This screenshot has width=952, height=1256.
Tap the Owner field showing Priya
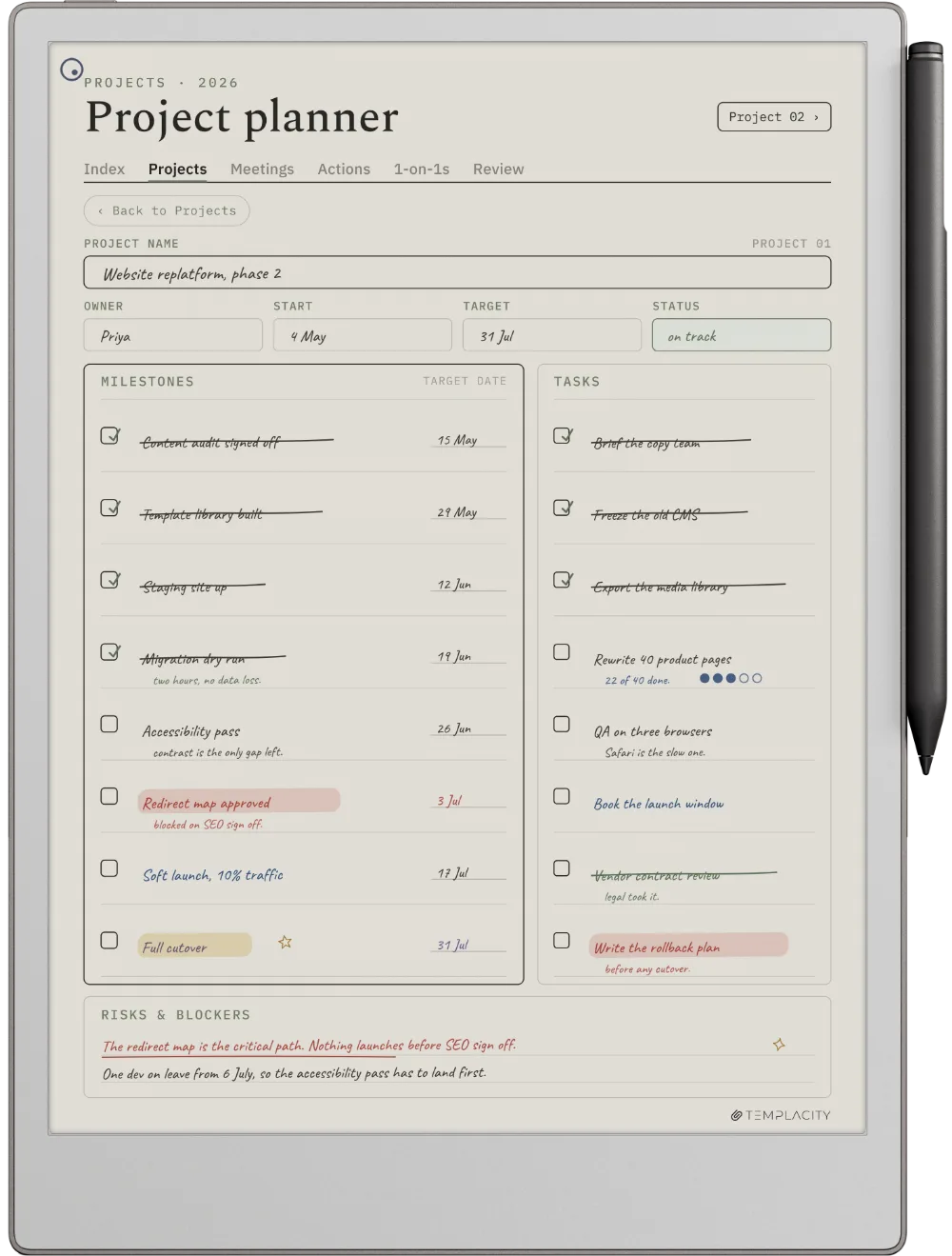coord(172,335)
